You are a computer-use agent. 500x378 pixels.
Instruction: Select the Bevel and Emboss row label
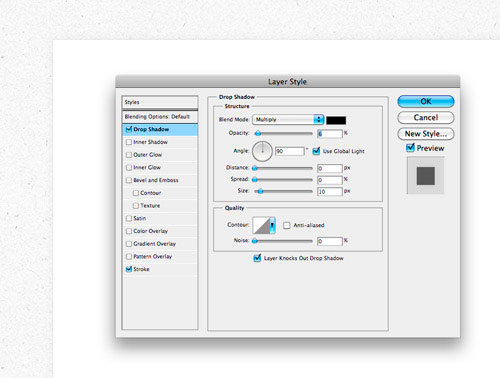tap(156, 180)
